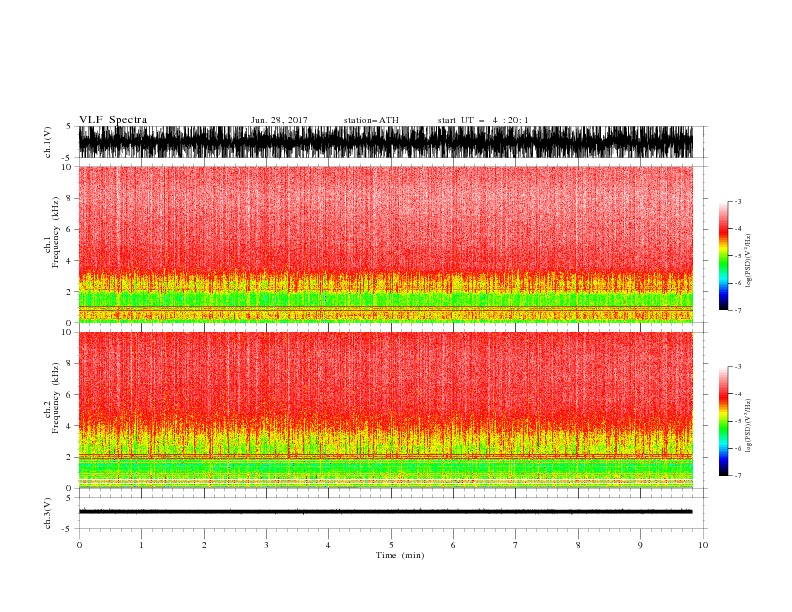
Task: Click the "VLF Spectra" title text
Action: [113, 120]
